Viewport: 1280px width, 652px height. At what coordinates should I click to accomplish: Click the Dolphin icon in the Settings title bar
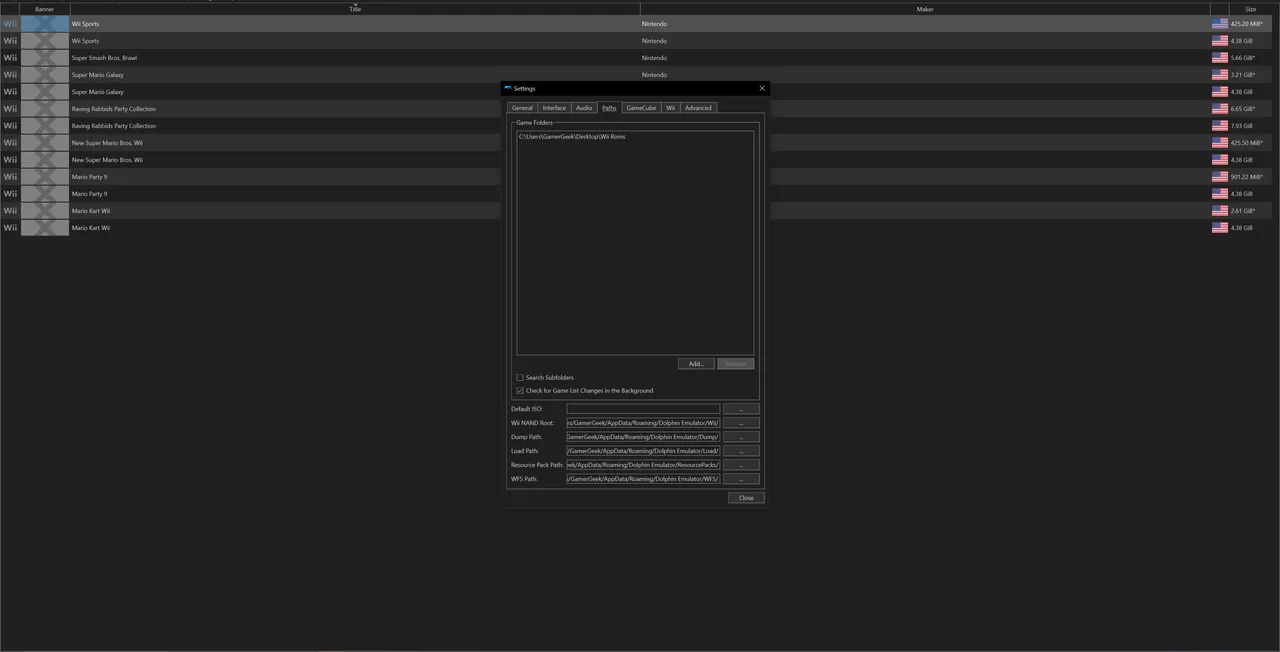click(x=508, y=88)
